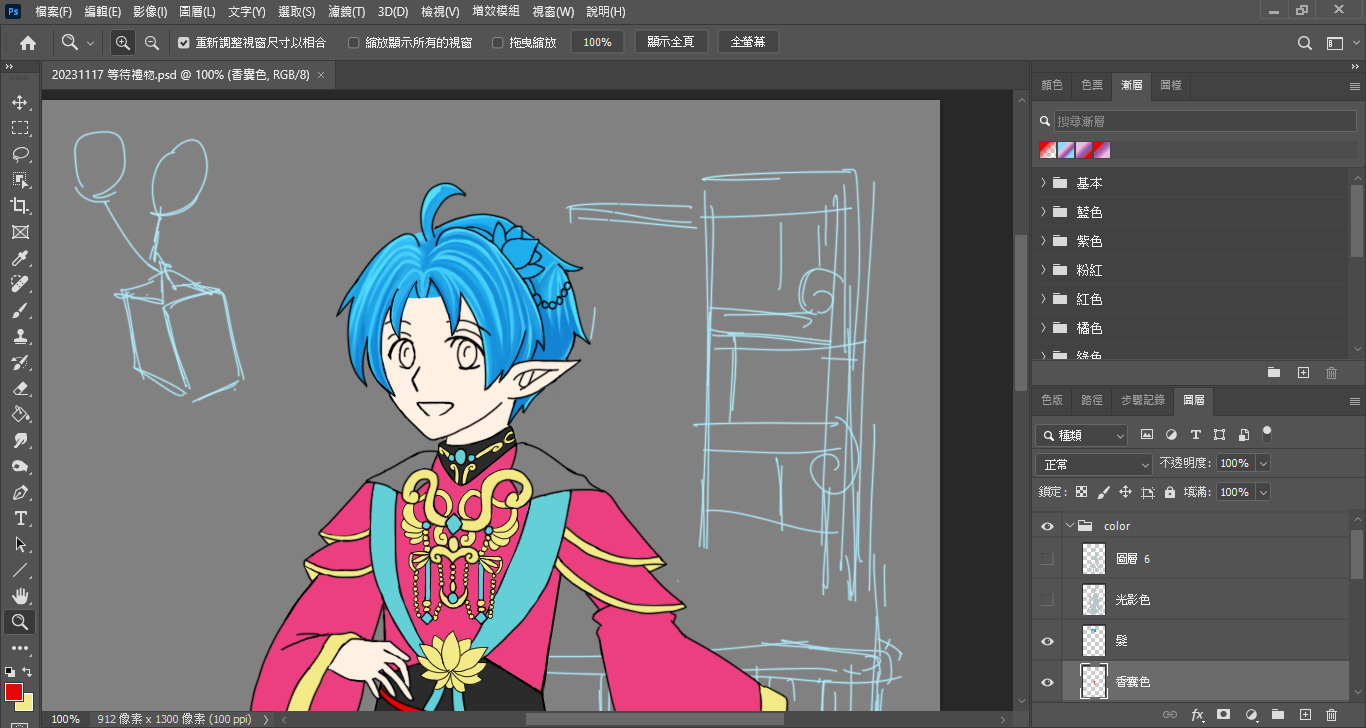Screen dimensions: 1366x728
Task: Enable the scrubby zoom checkbox
Action: pyautogui.click(x=498, y=43)
